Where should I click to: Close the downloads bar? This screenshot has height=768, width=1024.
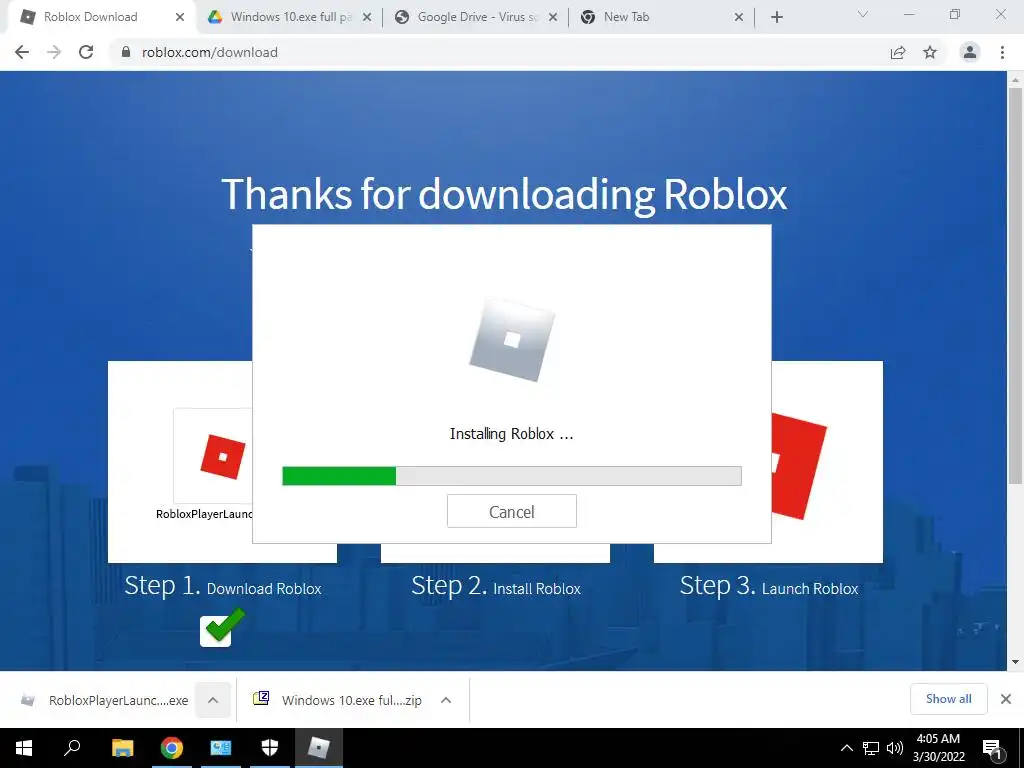coord(1006,699)
